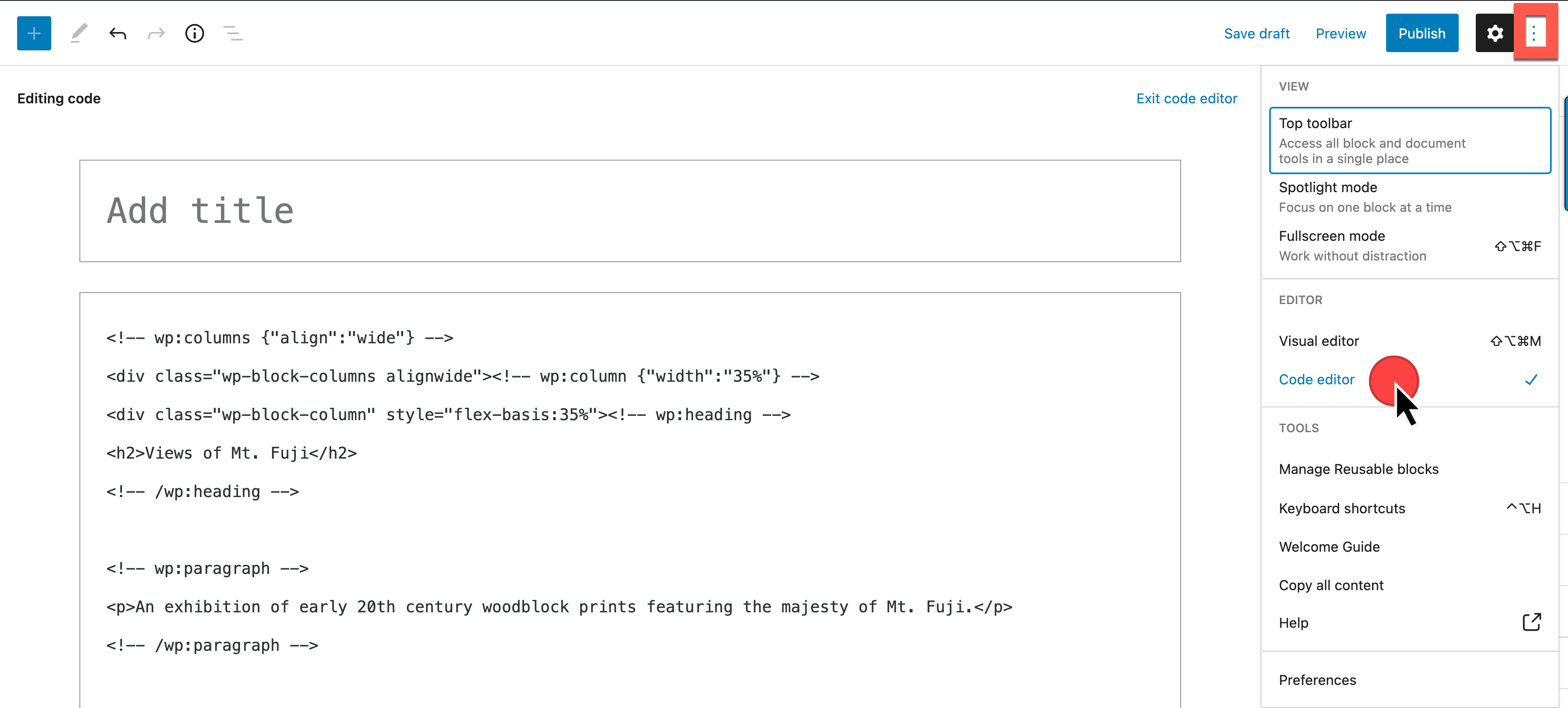
Task: Switch to the Visual editor
Action: pos(1319,341)
